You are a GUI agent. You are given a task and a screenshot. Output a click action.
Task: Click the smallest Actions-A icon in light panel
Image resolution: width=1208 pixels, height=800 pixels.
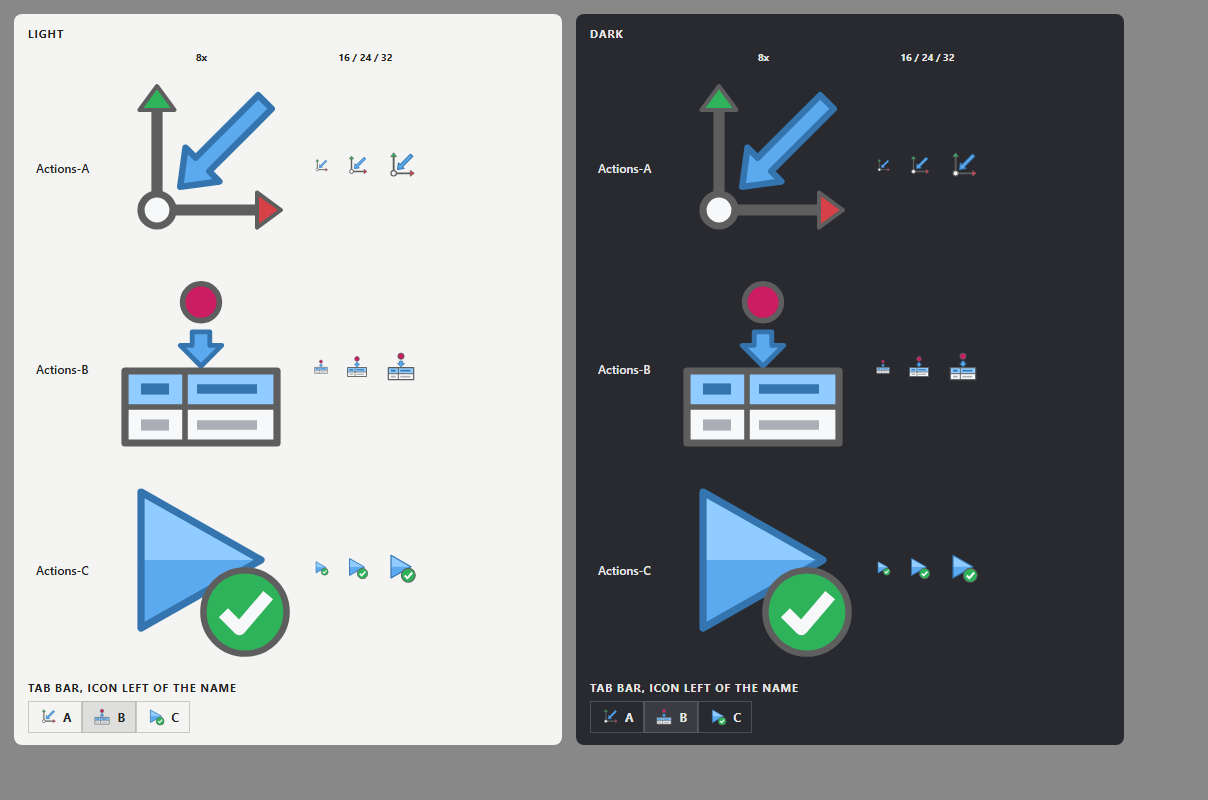click(322, 166)
